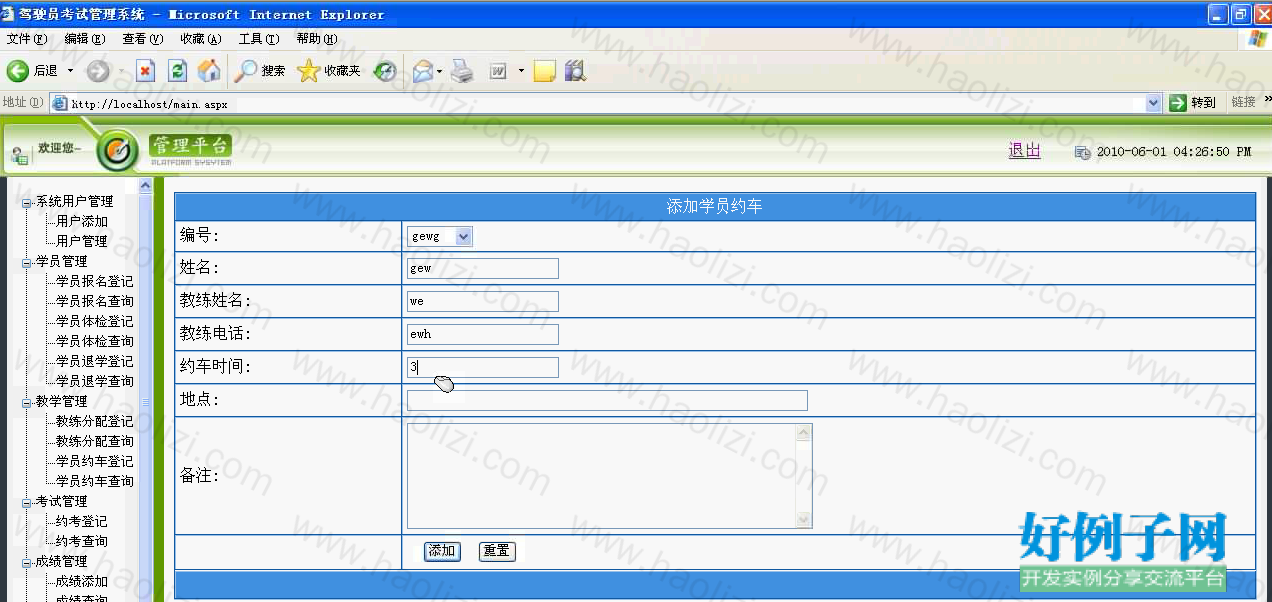Open 约考查询 in the sidebar
This screenshot has width=1272, height=602.
(82, 542)
